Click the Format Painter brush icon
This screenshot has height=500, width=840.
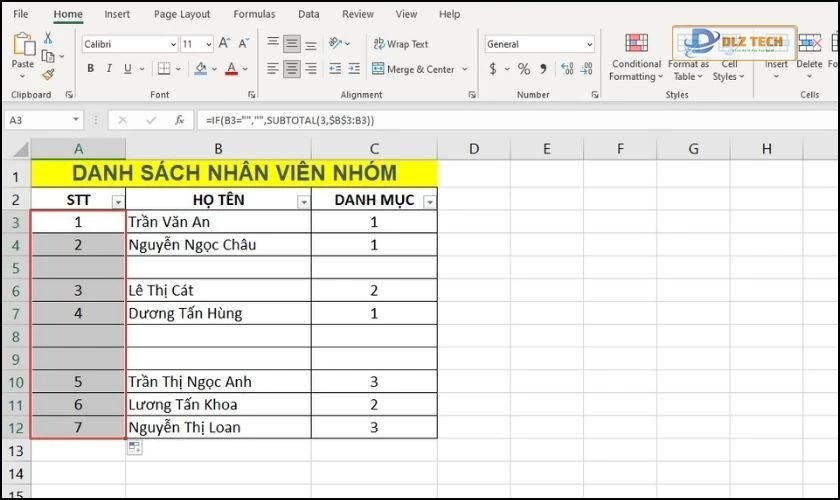pos(48,75)
